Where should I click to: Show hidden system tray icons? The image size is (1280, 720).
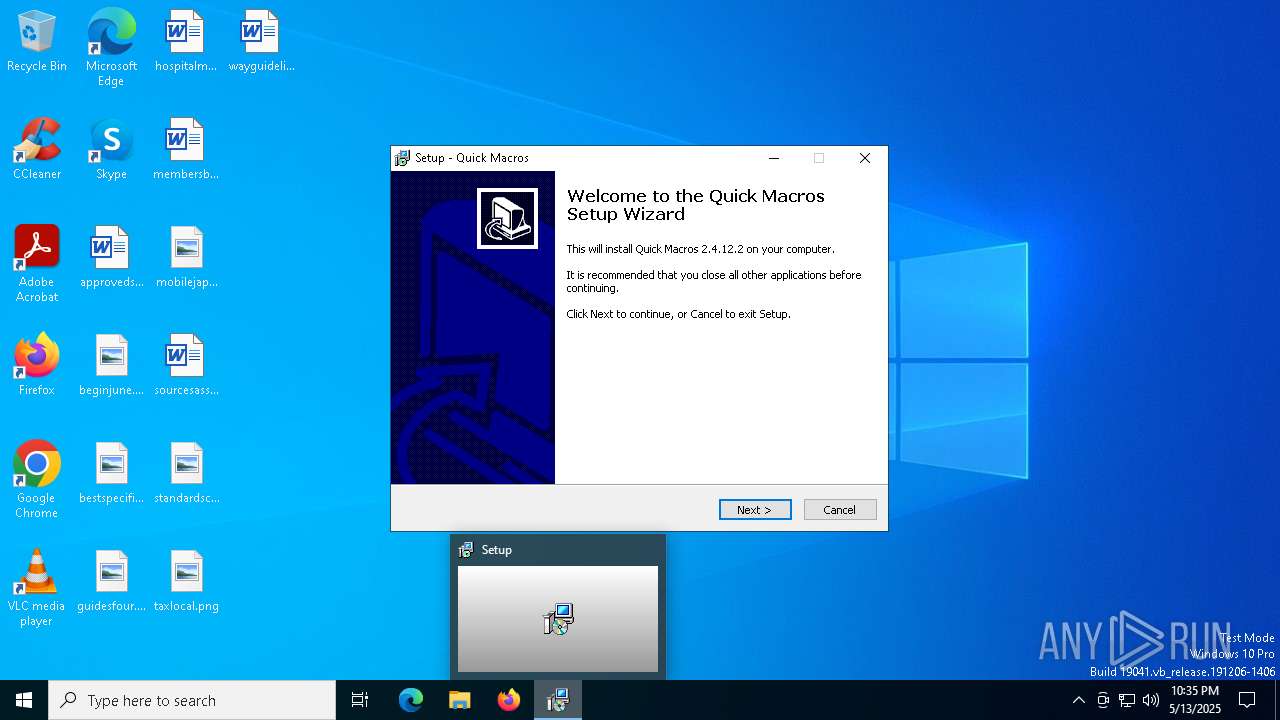(1078, 700)
